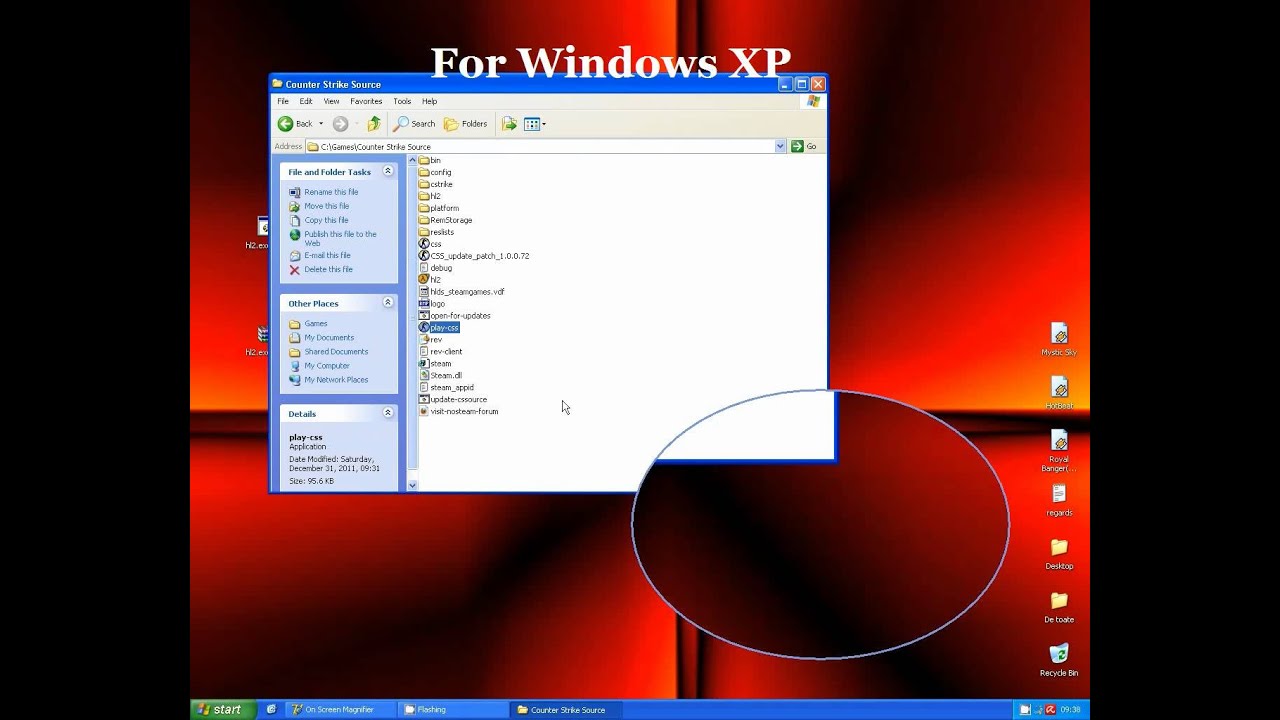Expand the Address bar dropdown list

[x=780, y=146]
